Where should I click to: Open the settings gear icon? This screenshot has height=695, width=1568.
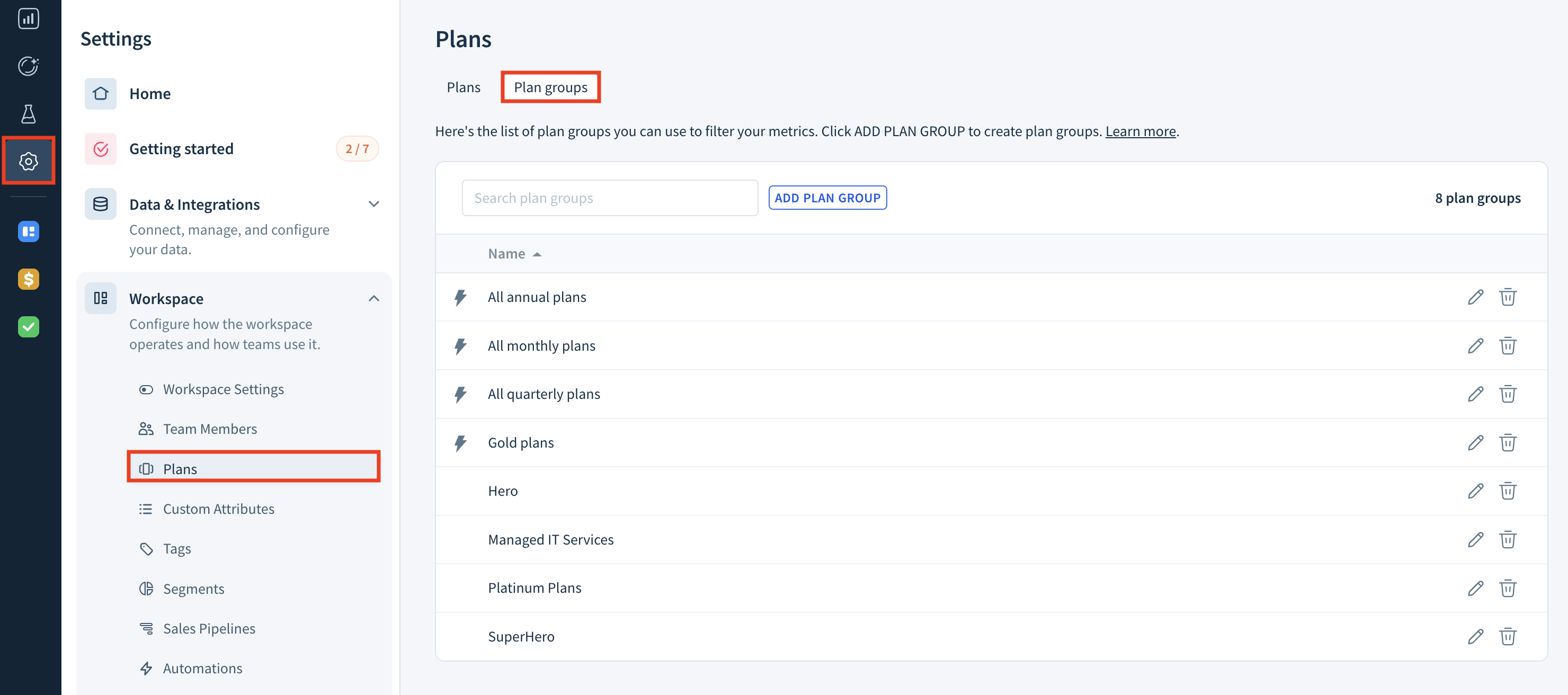[28, 161]
